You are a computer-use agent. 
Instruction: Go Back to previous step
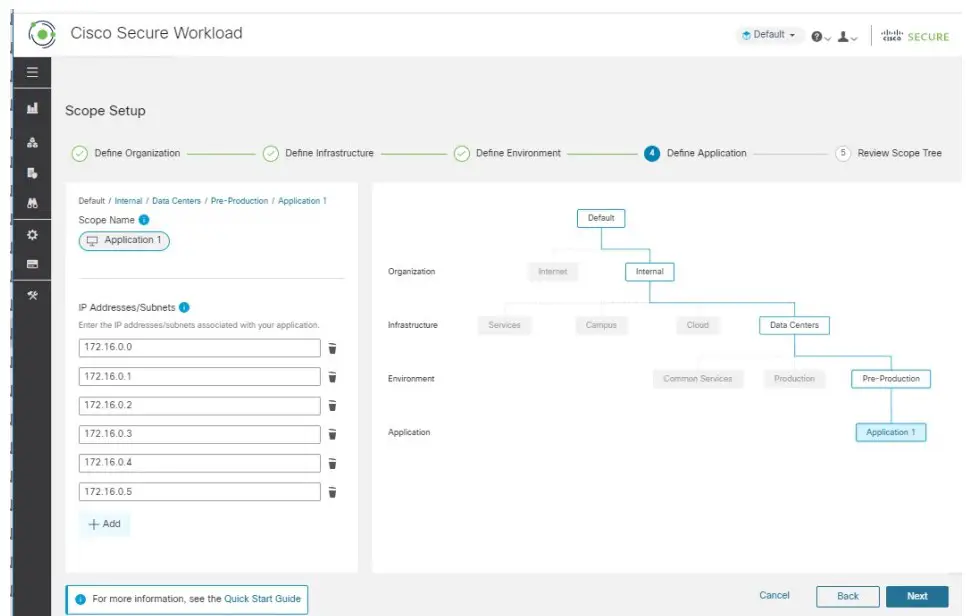click(x=848, y=596)
